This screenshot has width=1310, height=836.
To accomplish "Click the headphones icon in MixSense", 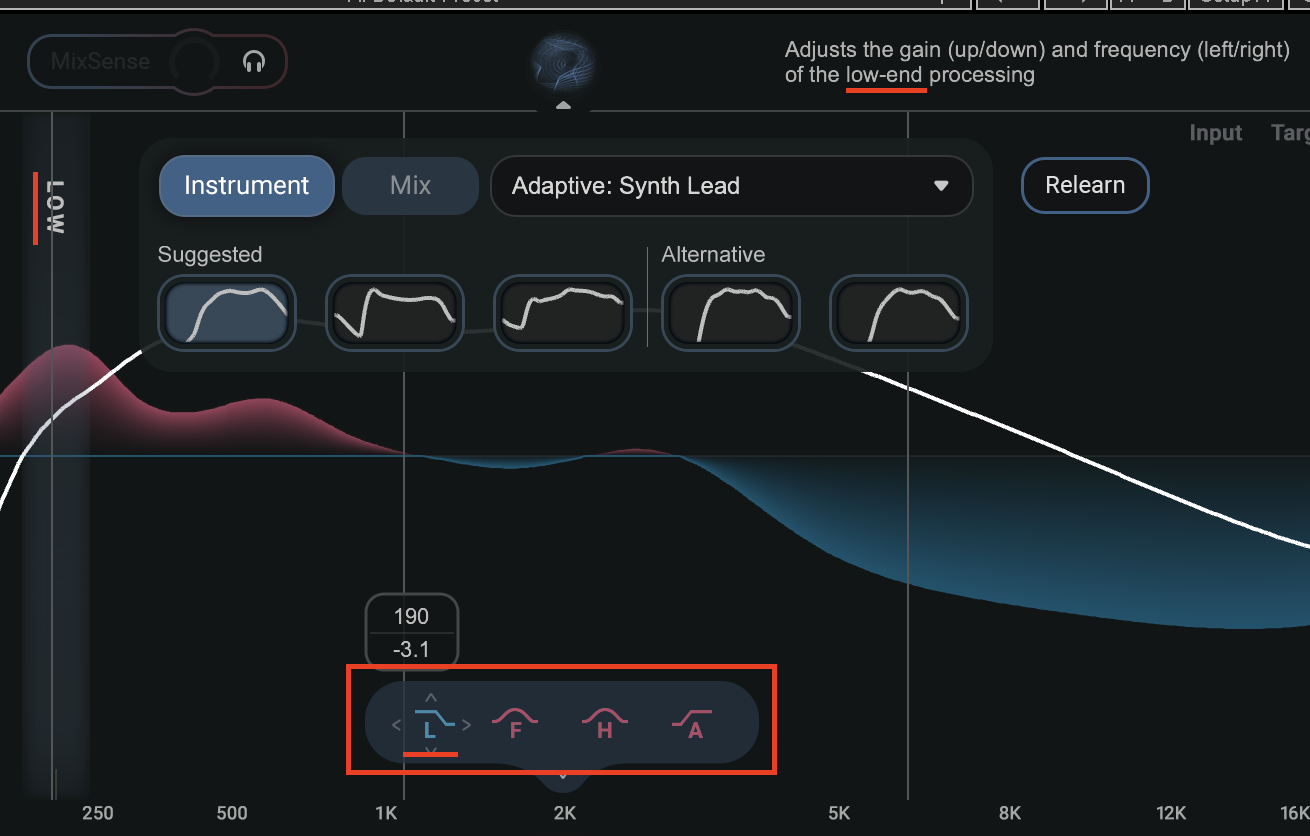I will [254, 62].
